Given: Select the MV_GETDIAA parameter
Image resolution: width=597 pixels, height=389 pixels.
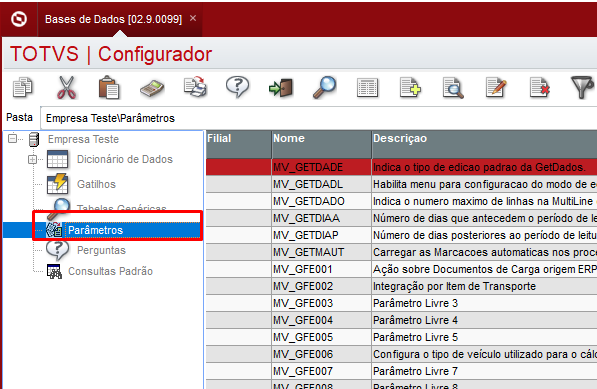Looking at the screenshot, I should (306, 218).
